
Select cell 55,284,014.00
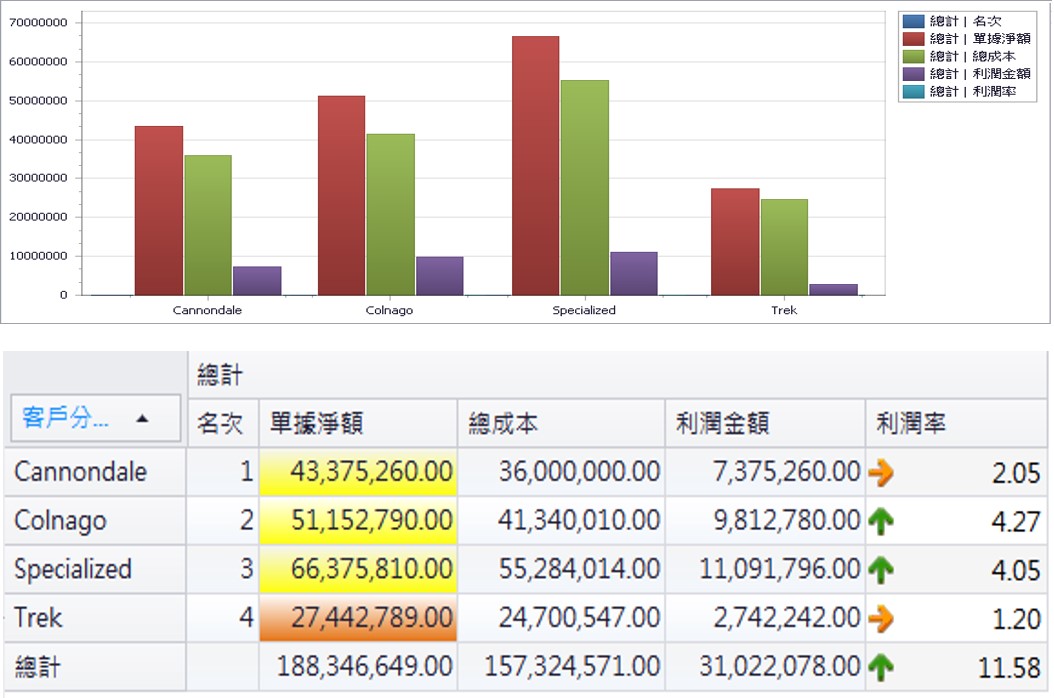point(561,570)
